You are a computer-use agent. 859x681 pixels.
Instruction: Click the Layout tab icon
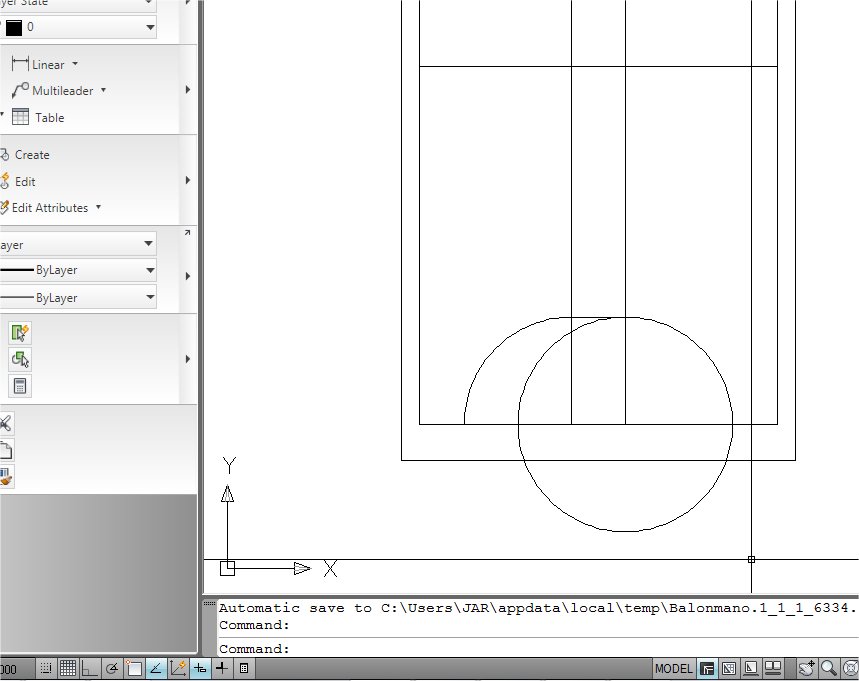pos(729,669)
